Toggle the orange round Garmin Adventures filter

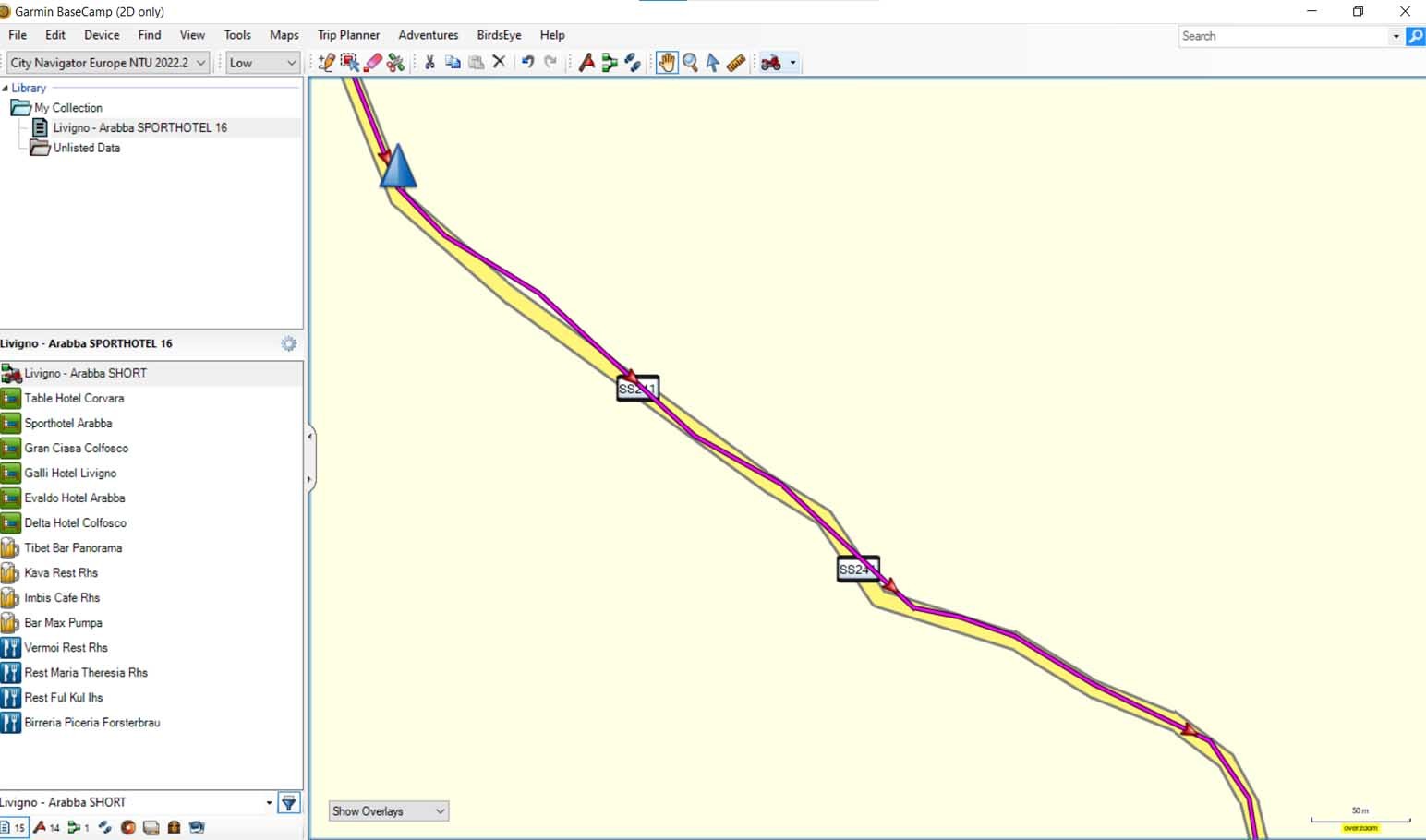point(128,827)
